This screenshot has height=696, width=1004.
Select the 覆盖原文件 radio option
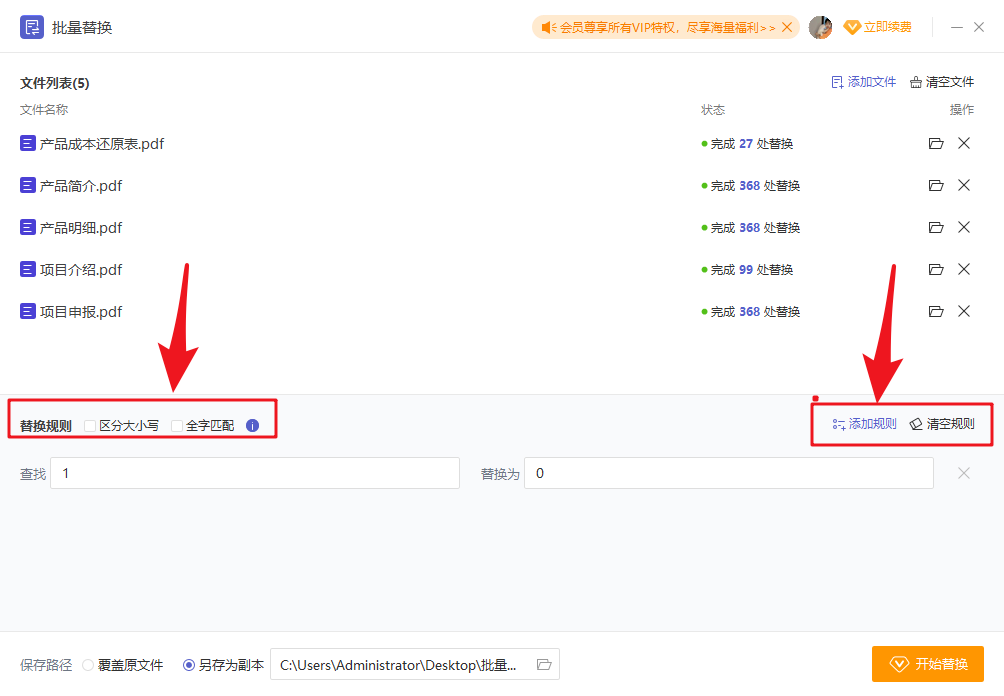point(90,664)
